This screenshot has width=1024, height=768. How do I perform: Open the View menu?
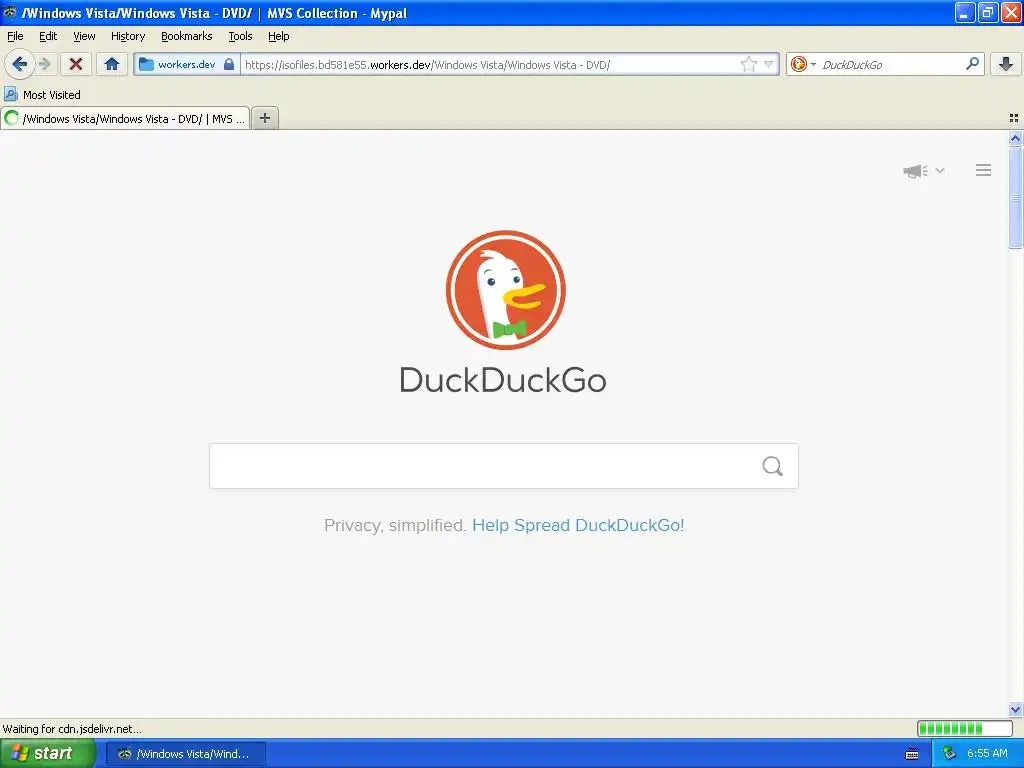tap(84, 36)
